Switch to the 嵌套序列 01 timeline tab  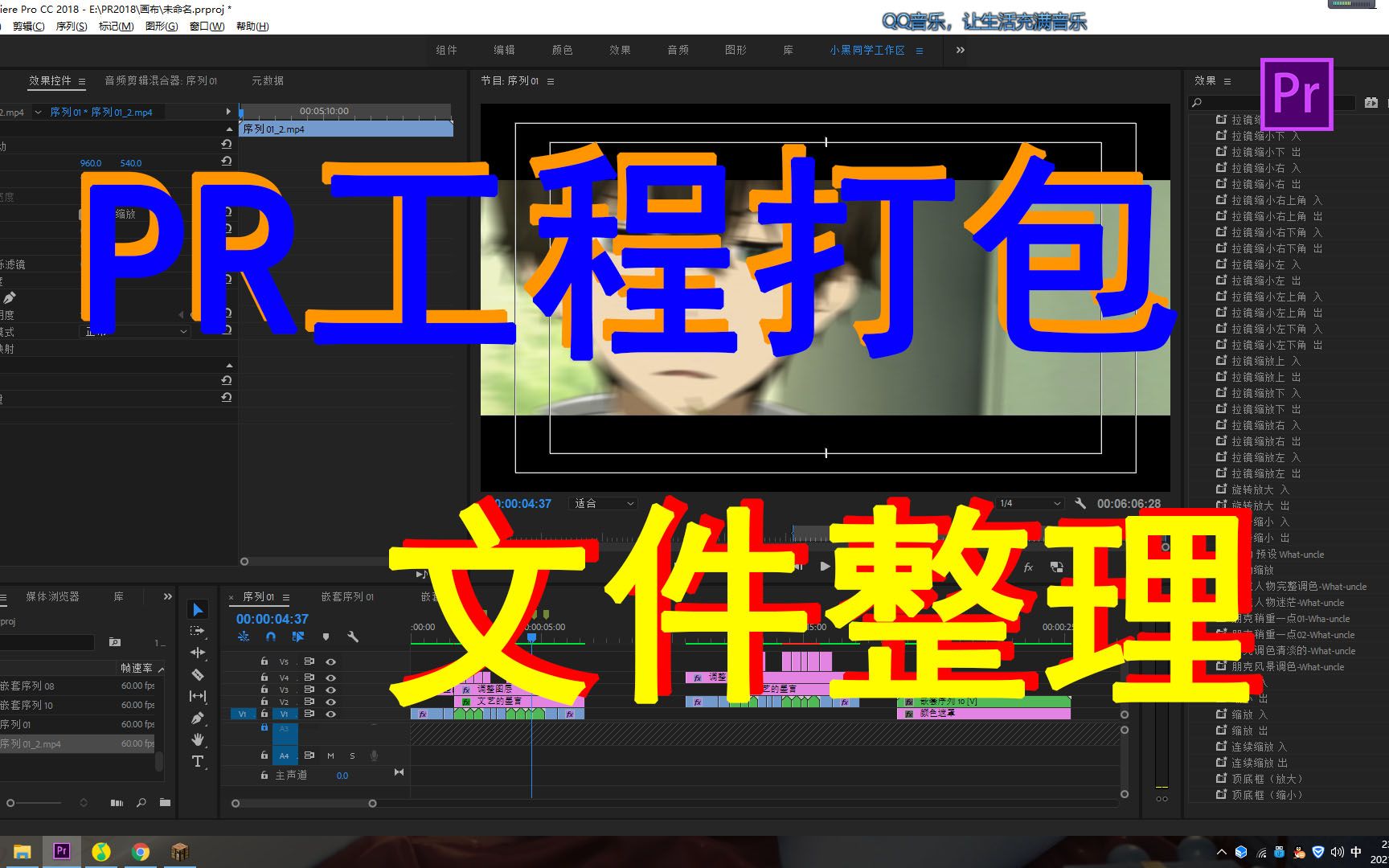(347, 597)
